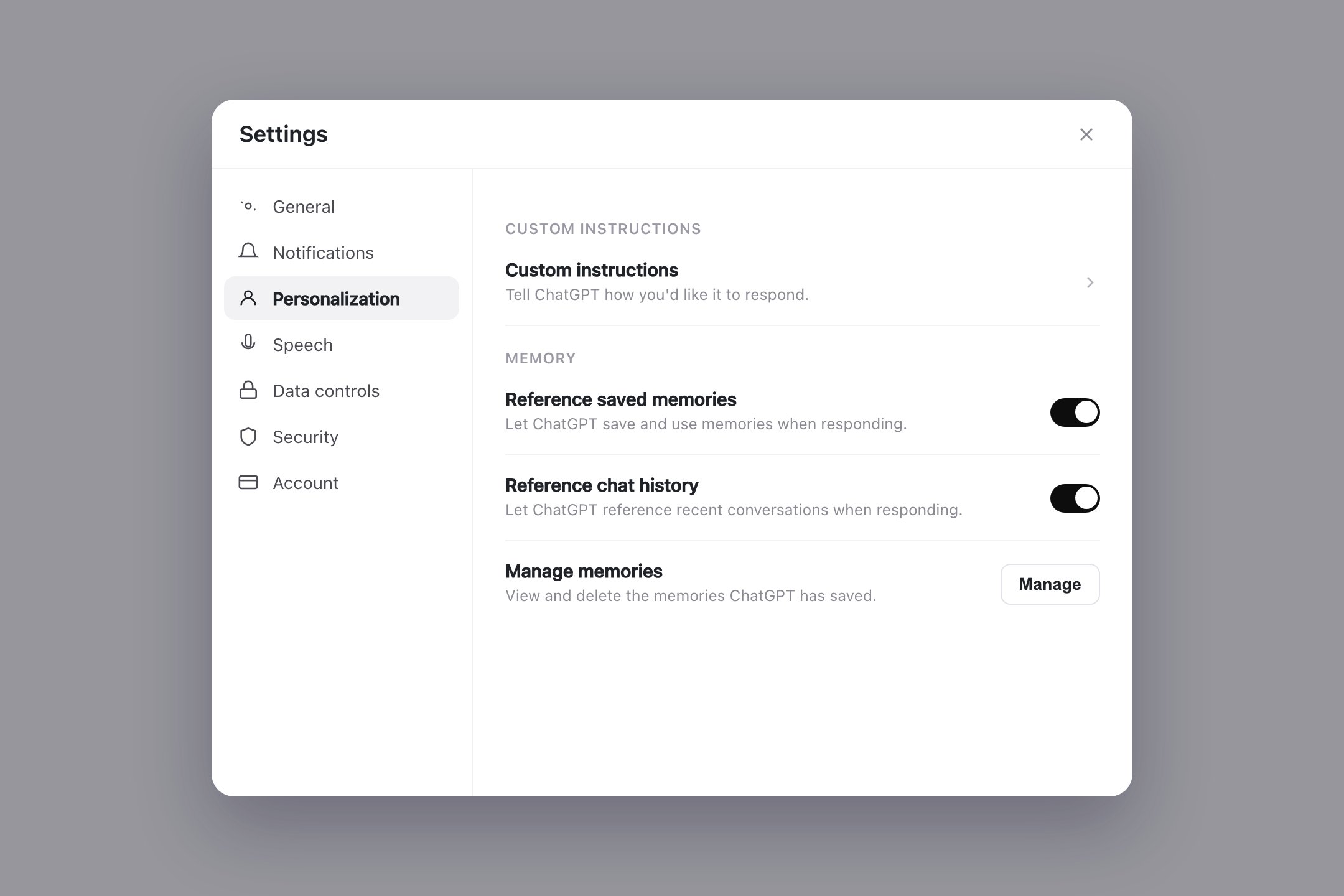Disable the Reference saved memories toggle
The width and height of the screenshot is (1344, 896).
tap(1075, 413)
